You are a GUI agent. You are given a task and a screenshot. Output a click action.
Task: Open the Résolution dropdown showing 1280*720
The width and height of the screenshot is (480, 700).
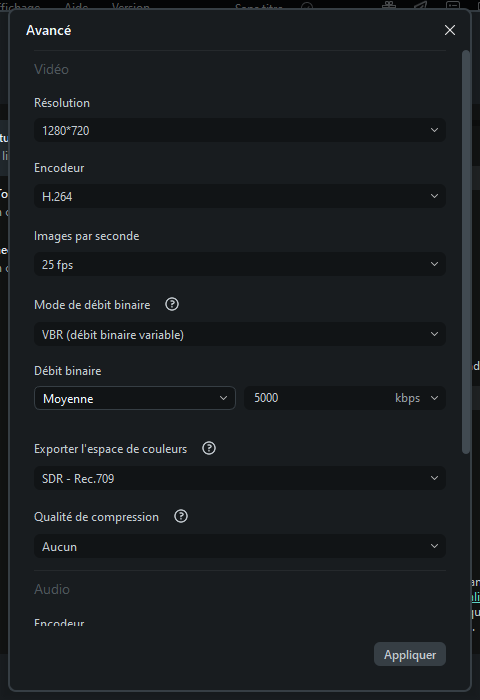coord(240,130)
